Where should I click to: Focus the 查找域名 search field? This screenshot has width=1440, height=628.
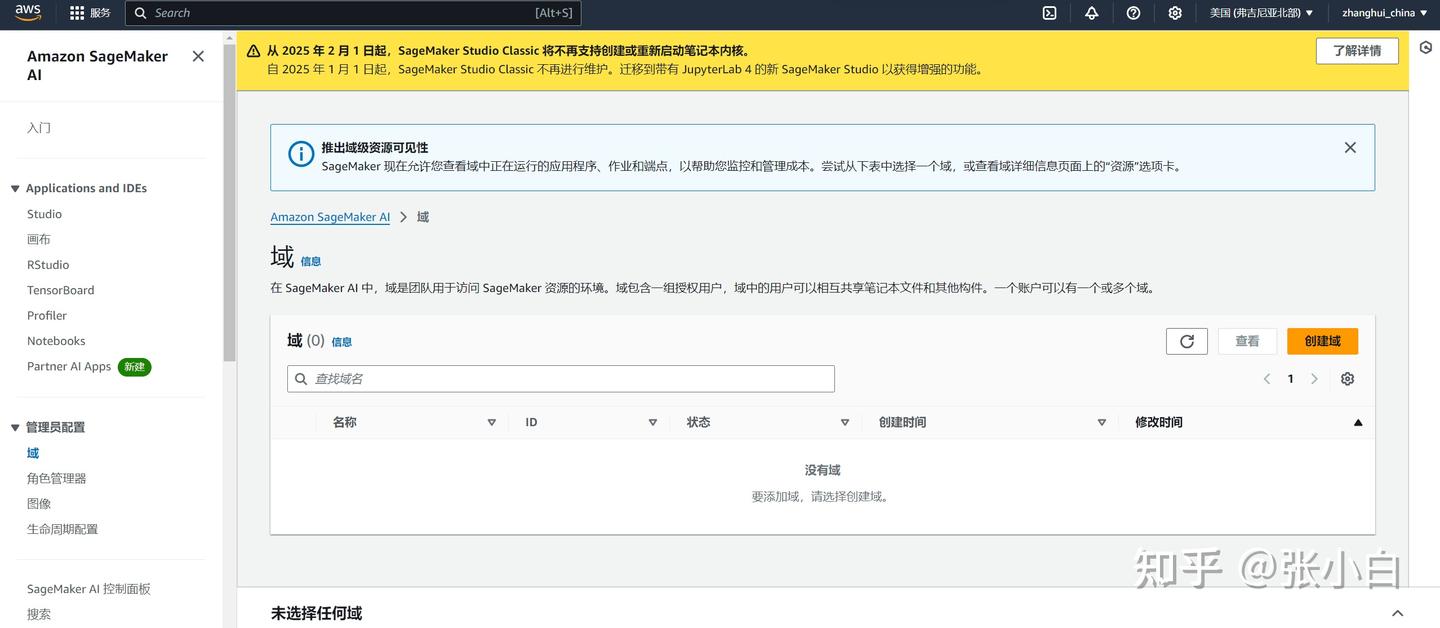561,379
